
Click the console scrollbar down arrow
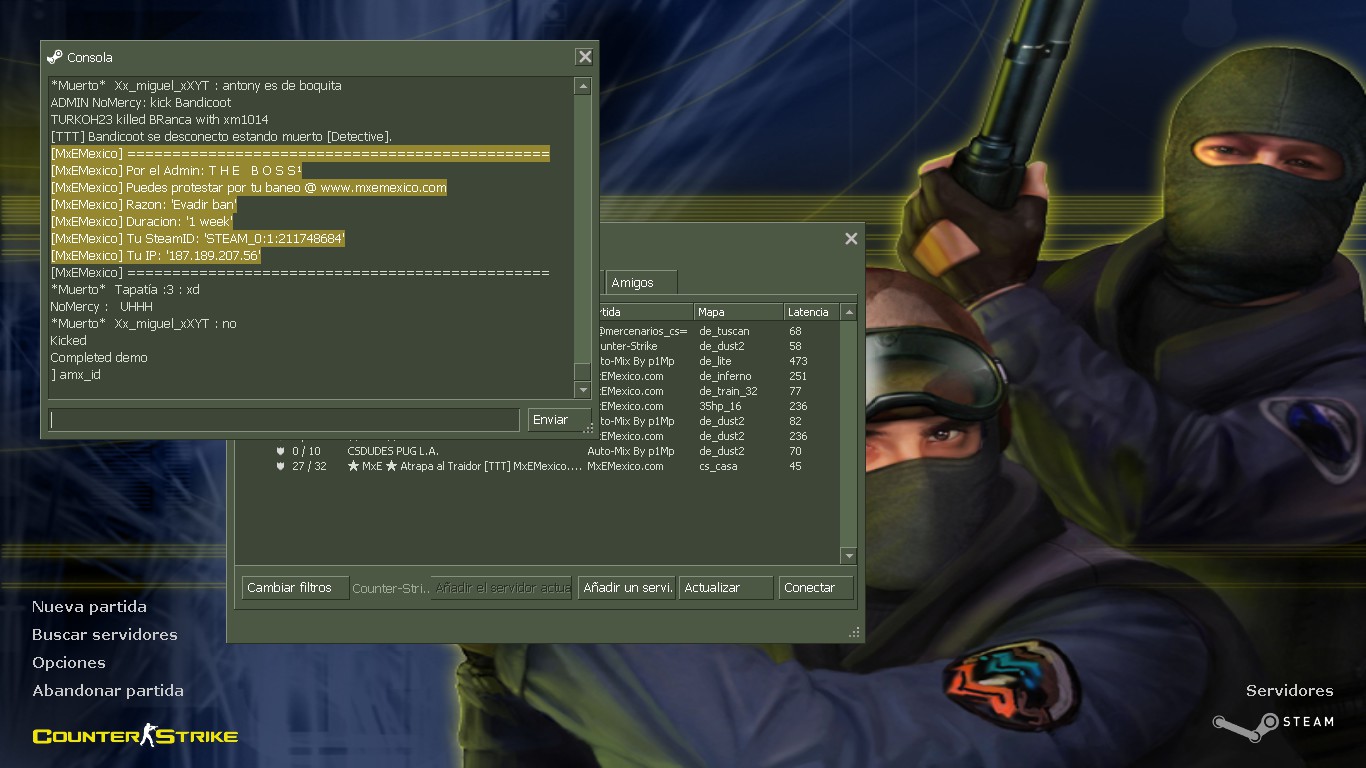point(583,389)
